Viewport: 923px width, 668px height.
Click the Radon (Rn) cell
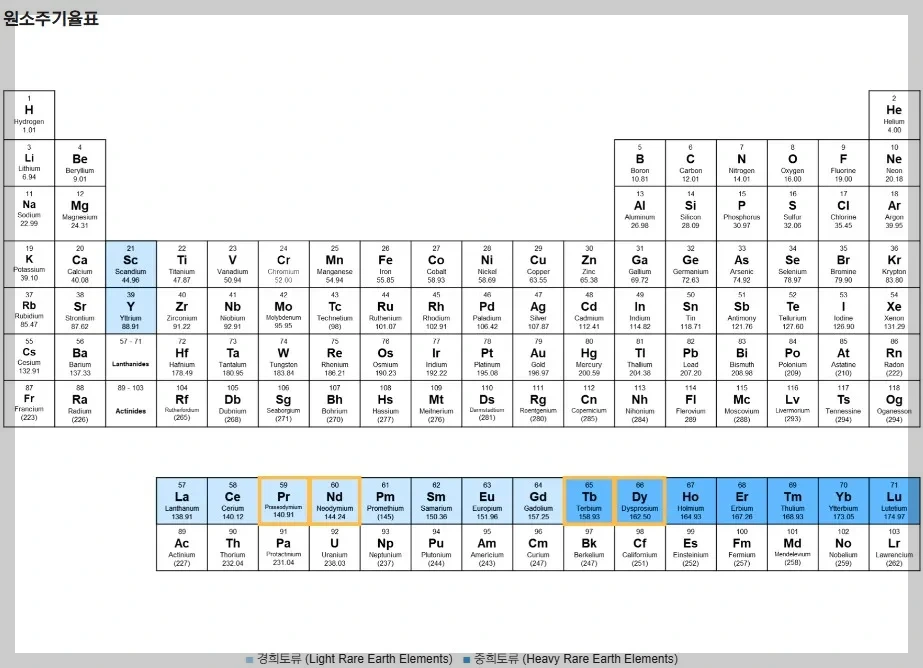894,357
